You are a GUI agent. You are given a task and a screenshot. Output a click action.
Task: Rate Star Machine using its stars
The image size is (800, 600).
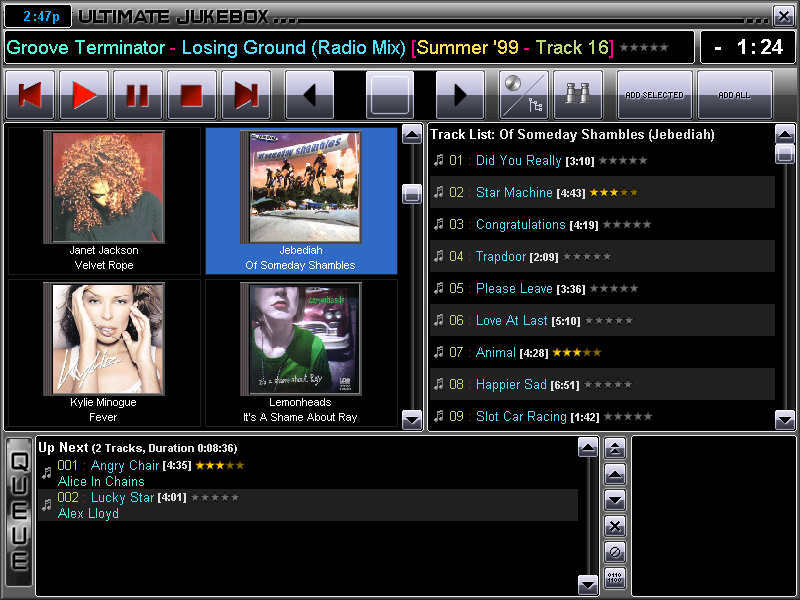[613, 193]
